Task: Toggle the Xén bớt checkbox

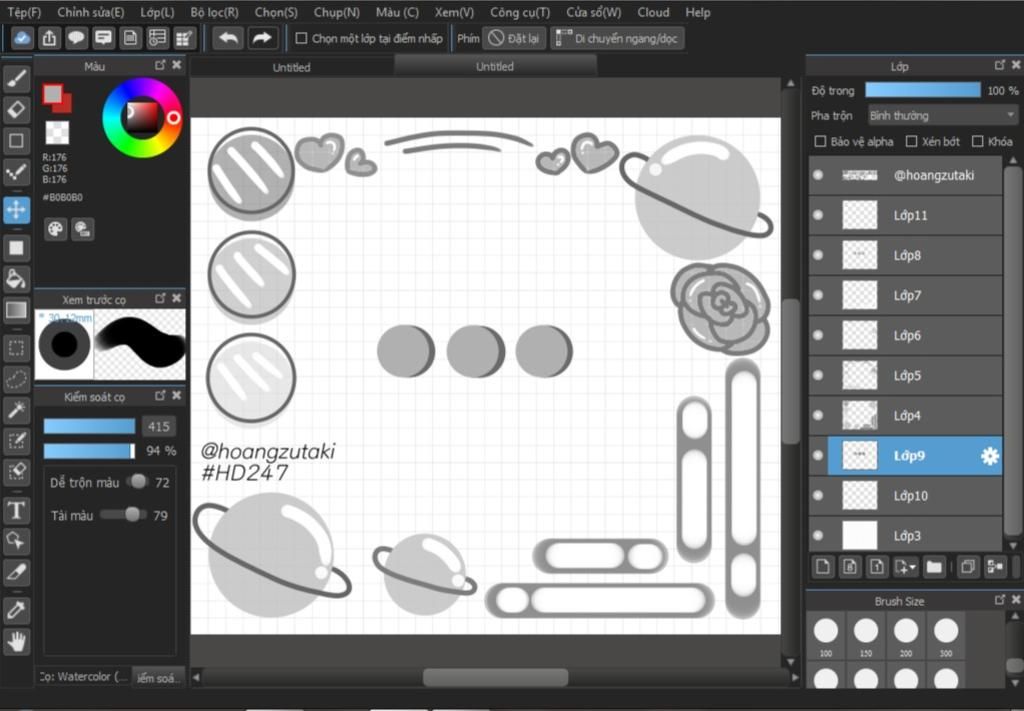Action: tap(912, 141)
